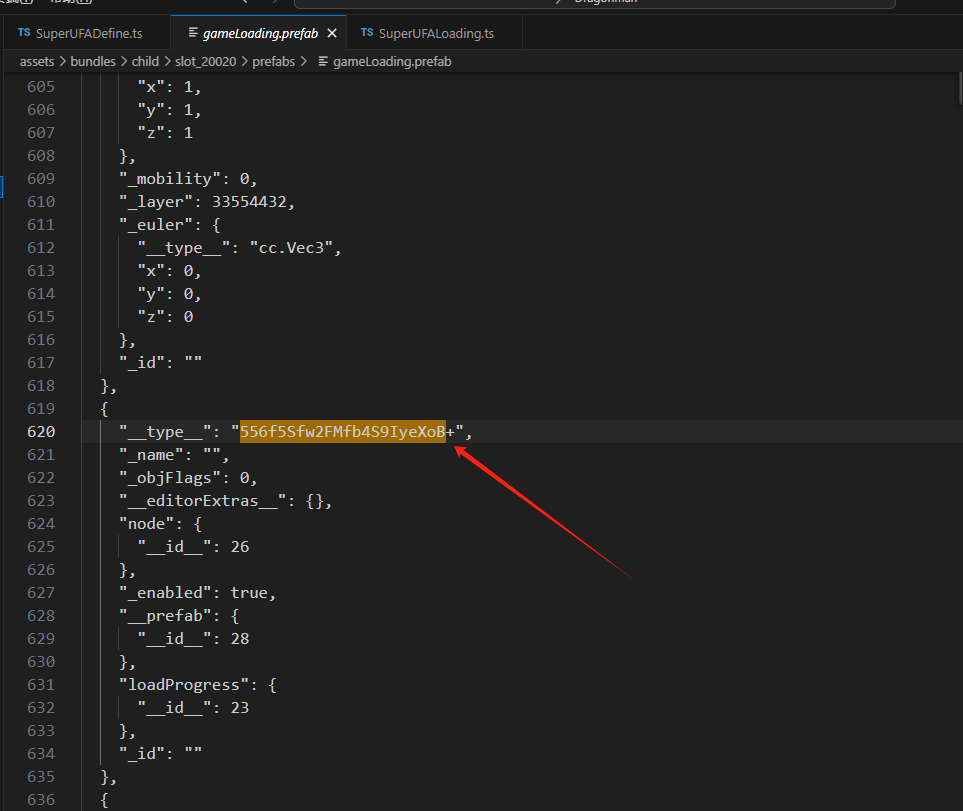Click the file icon in breadcrumb
Viewport: 963px width, 811px height.
click(323, 61)
